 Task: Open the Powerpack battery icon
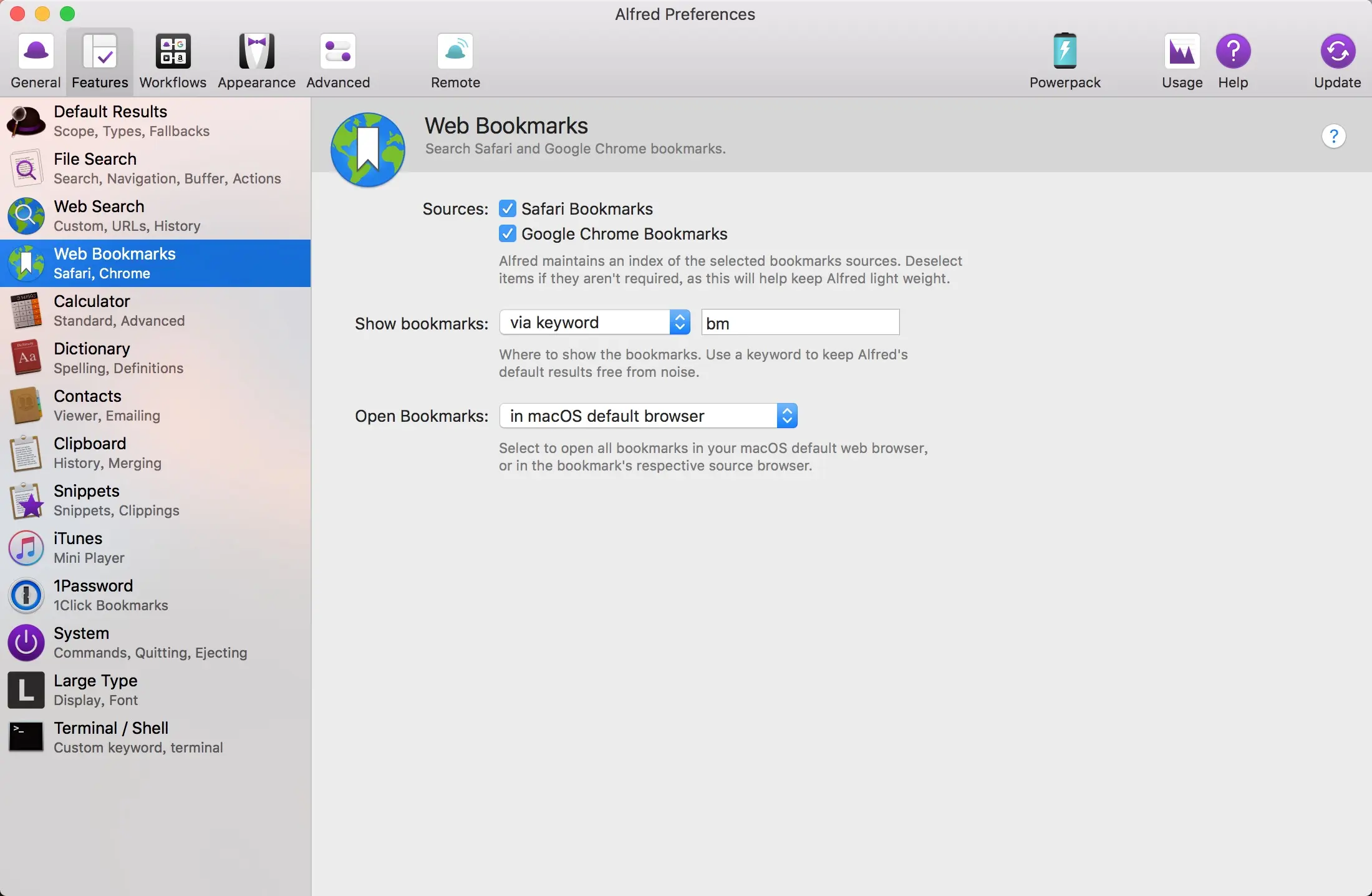1065,52
